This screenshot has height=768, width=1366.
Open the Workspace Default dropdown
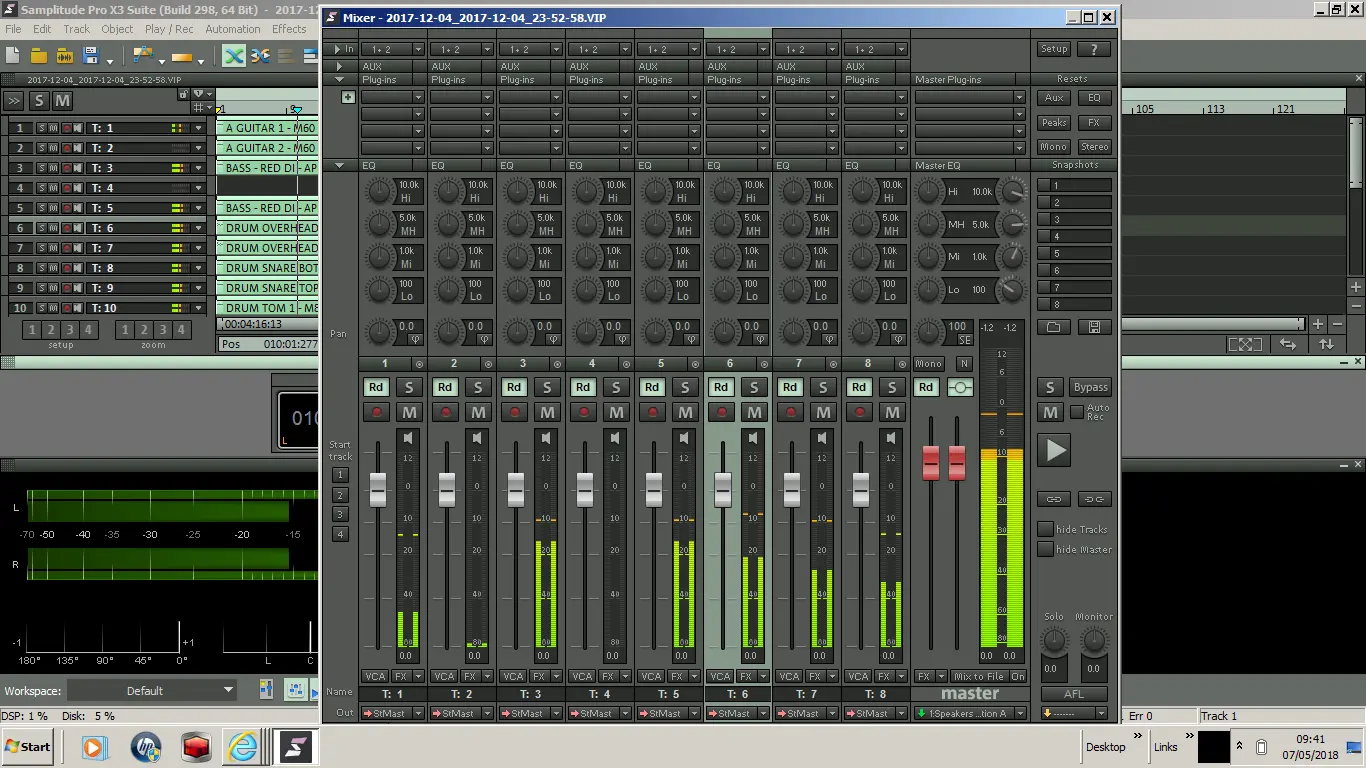coord(151,690)
